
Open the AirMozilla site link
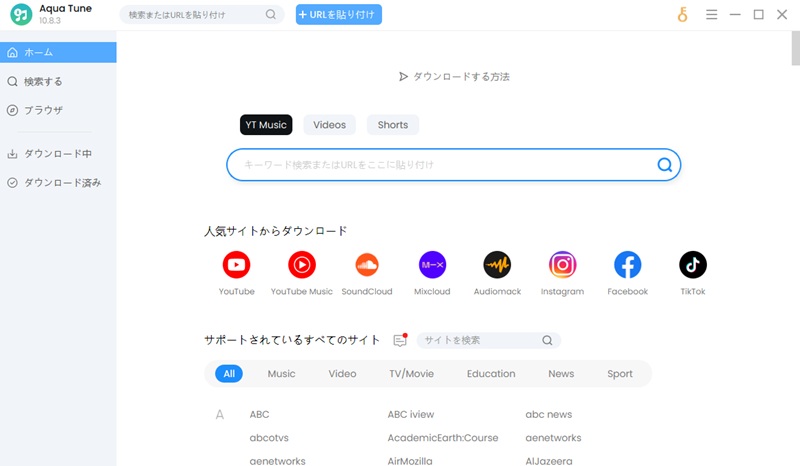coord(410,460)
